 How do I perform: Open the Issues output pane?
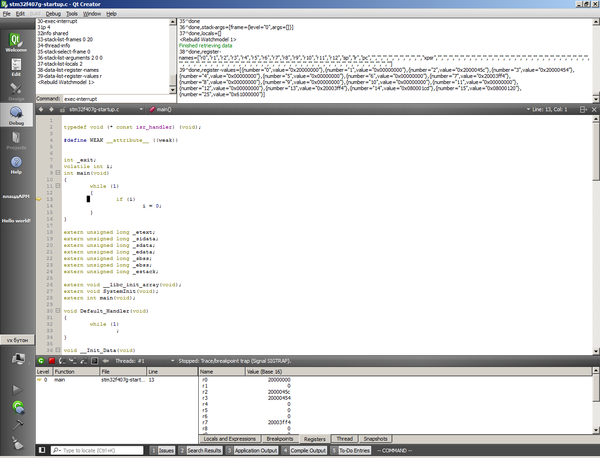point(162,450)
